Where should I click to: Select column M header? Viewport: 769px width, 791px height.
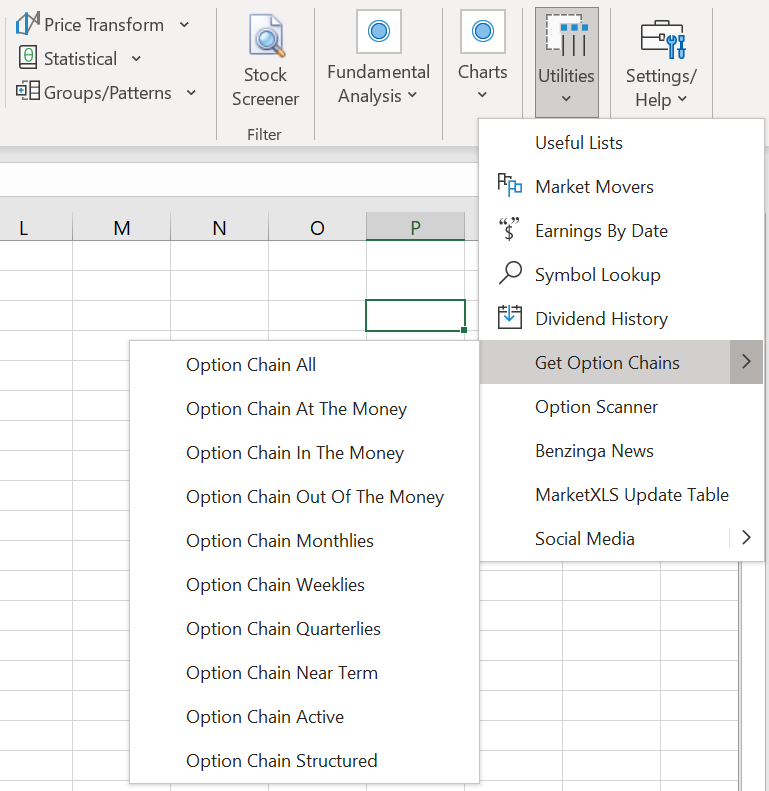(x=122, y=228)
